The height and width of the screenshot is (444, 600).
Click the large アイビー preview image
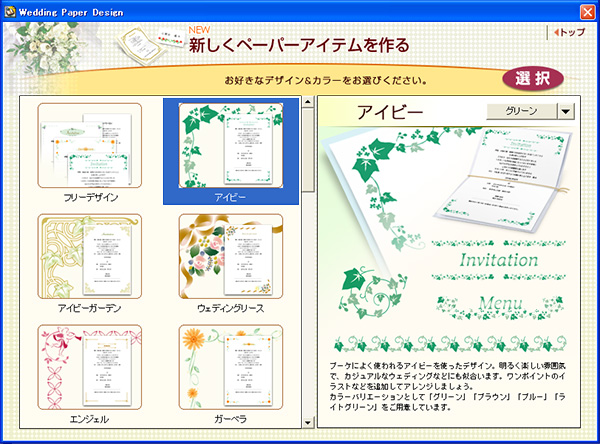[x=448, y=241]
